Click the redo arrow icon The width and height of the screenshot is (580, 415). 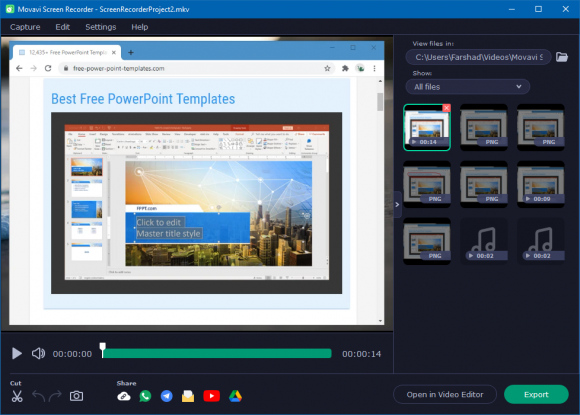pyautogui.click(x=55, y=396)
